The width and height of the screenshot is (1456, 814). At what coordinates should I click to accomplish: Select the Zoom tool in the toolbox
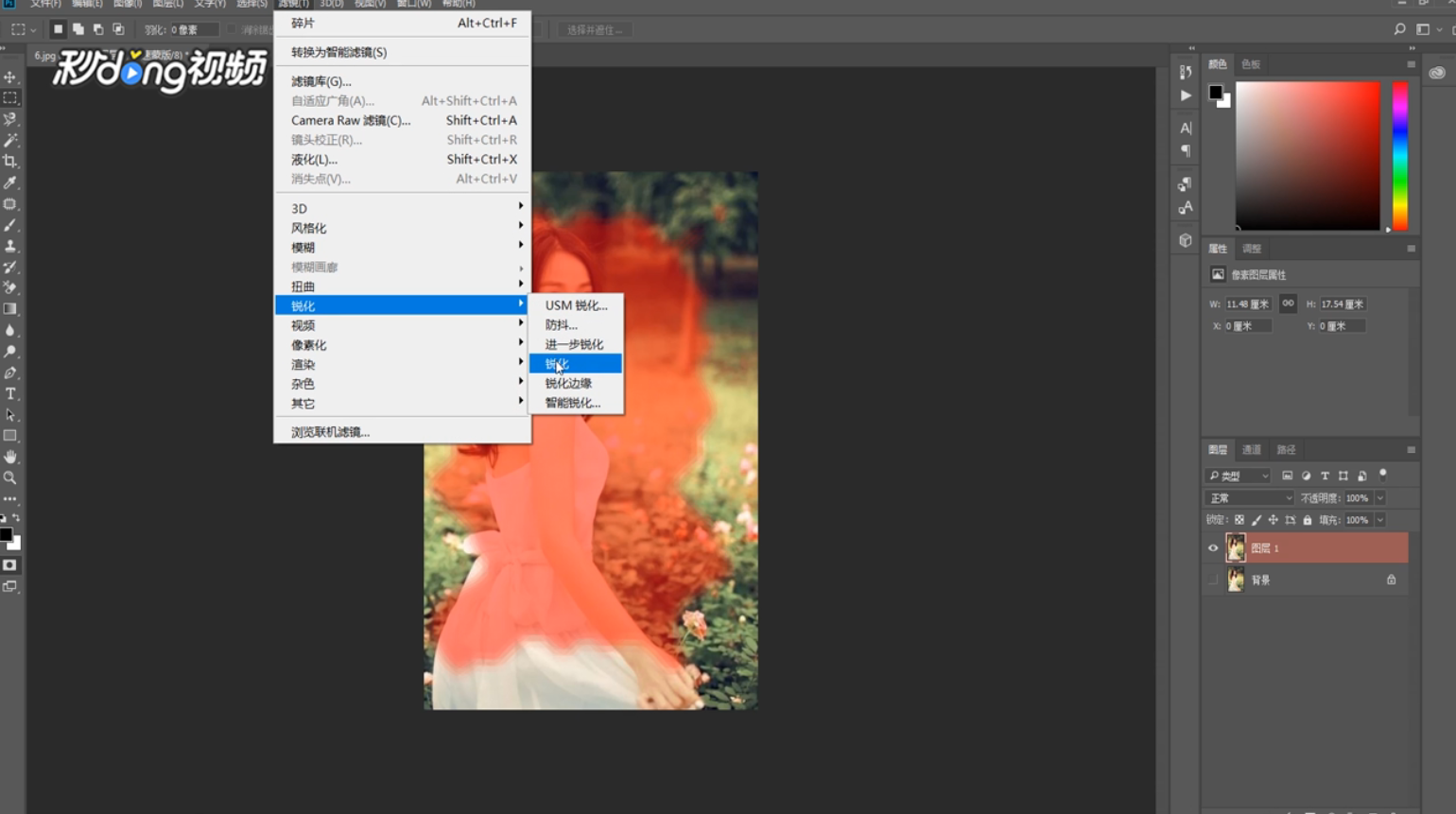(x=10, y=478)
